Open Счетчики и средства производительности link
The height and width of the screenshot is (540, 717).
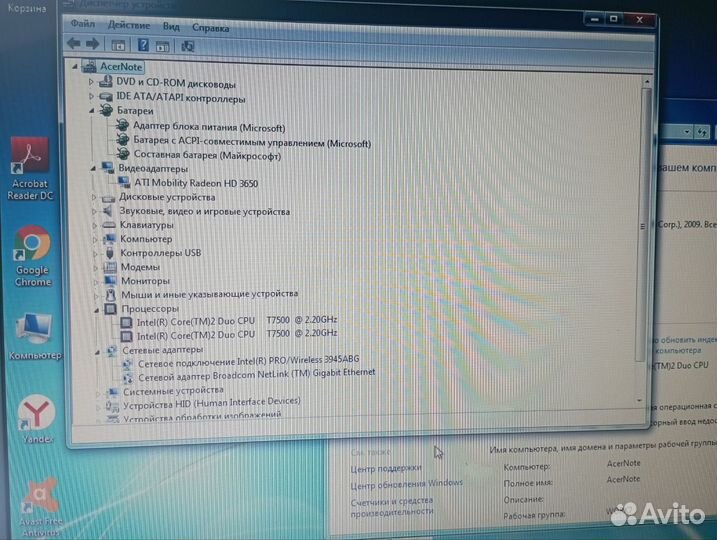tap(392, 506)
